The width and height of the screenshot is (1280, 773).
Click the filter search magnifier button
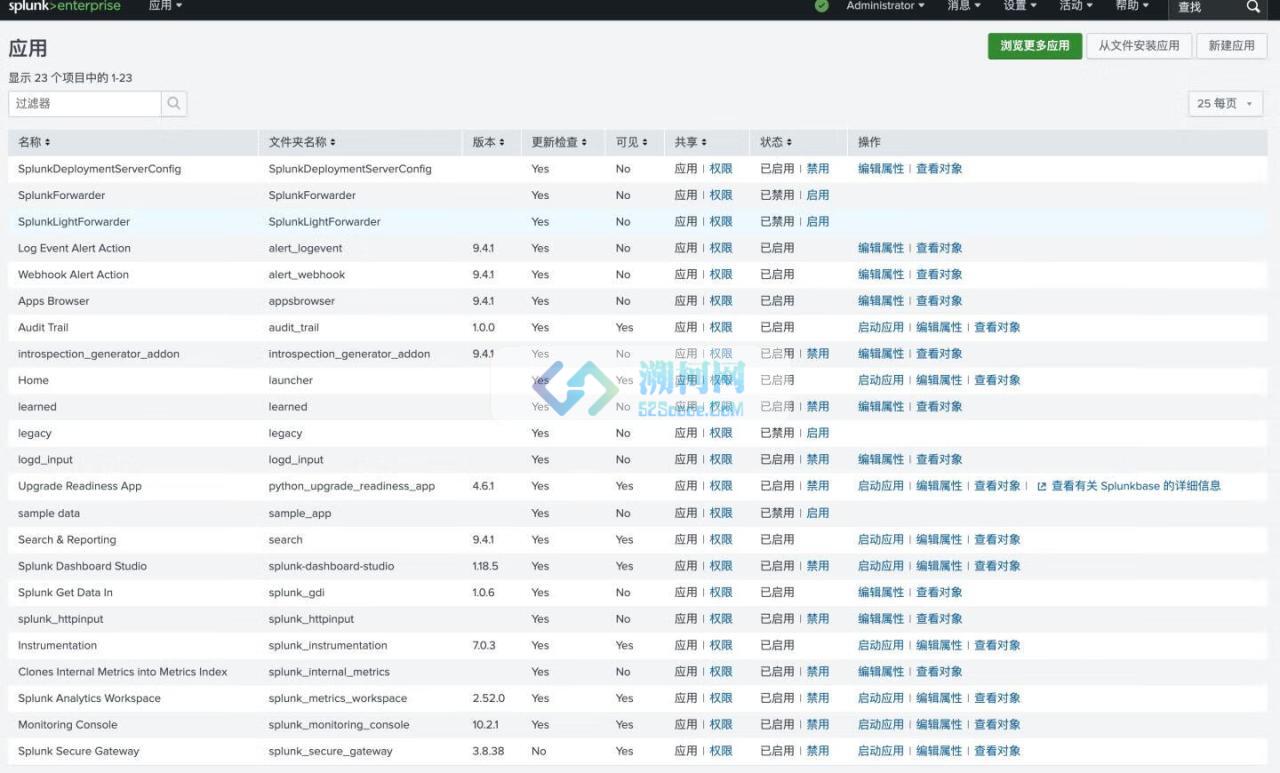174,103
